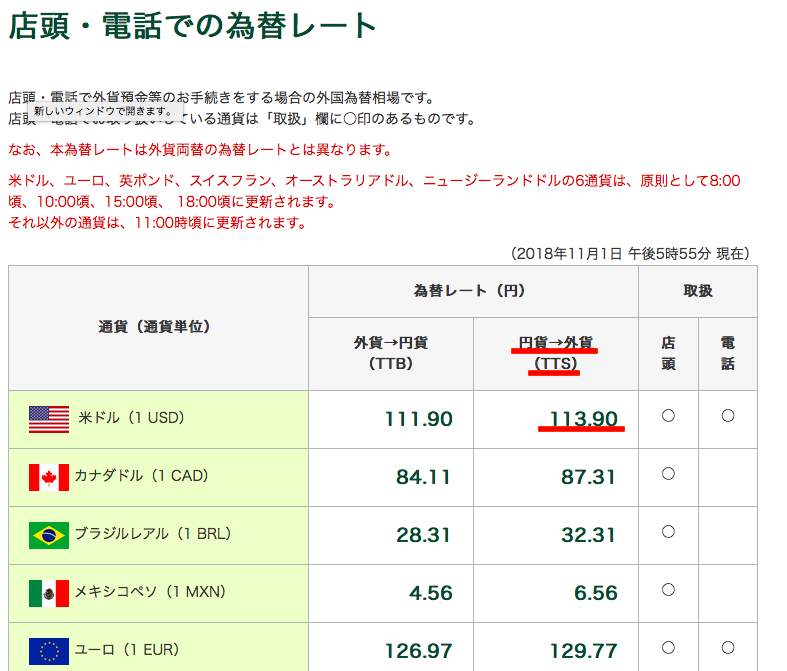Click the United States flag icon
The height and width of the screenshot is (671, 787).
tap(49, 419)
